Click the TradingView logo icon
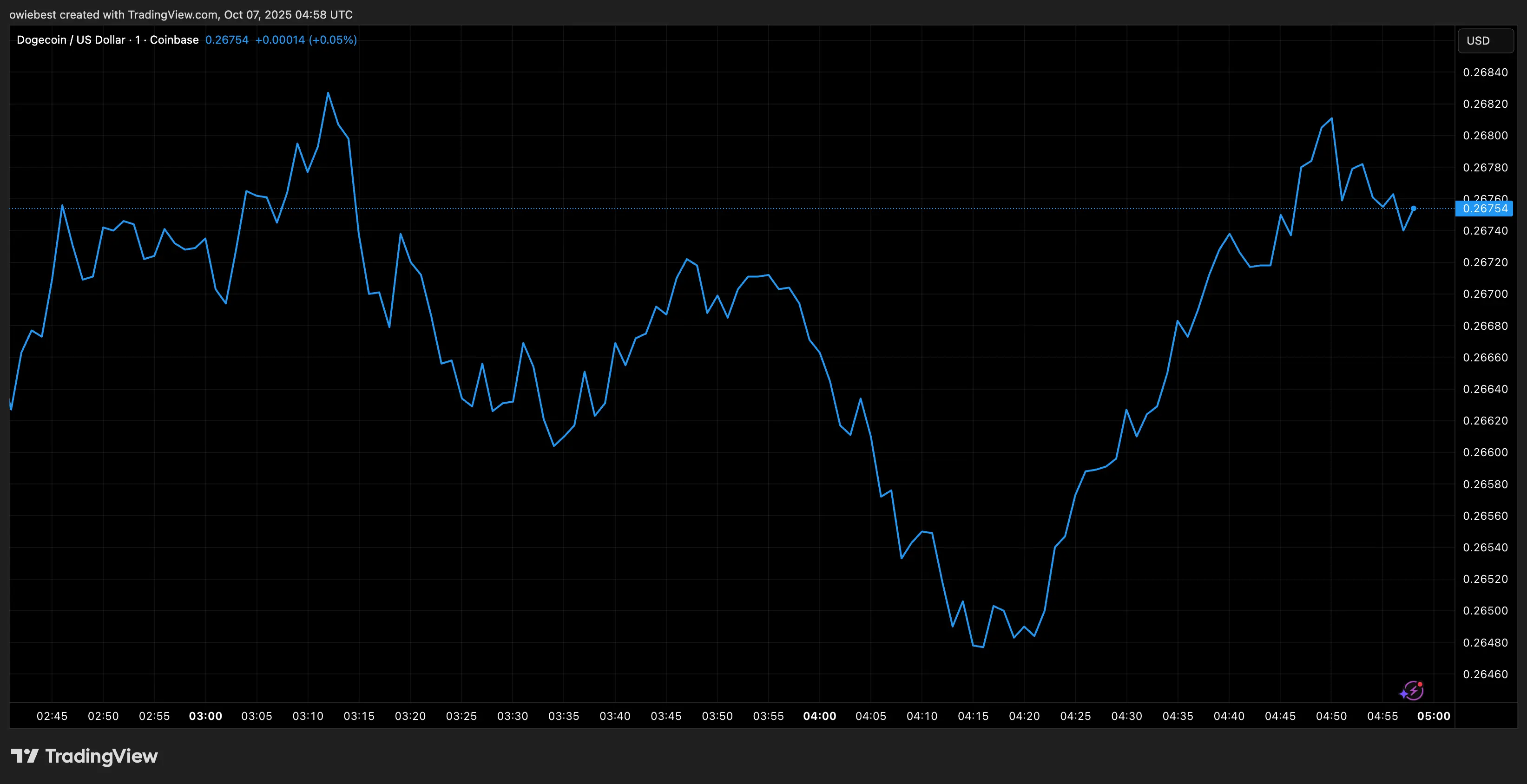 pos(25,756)
